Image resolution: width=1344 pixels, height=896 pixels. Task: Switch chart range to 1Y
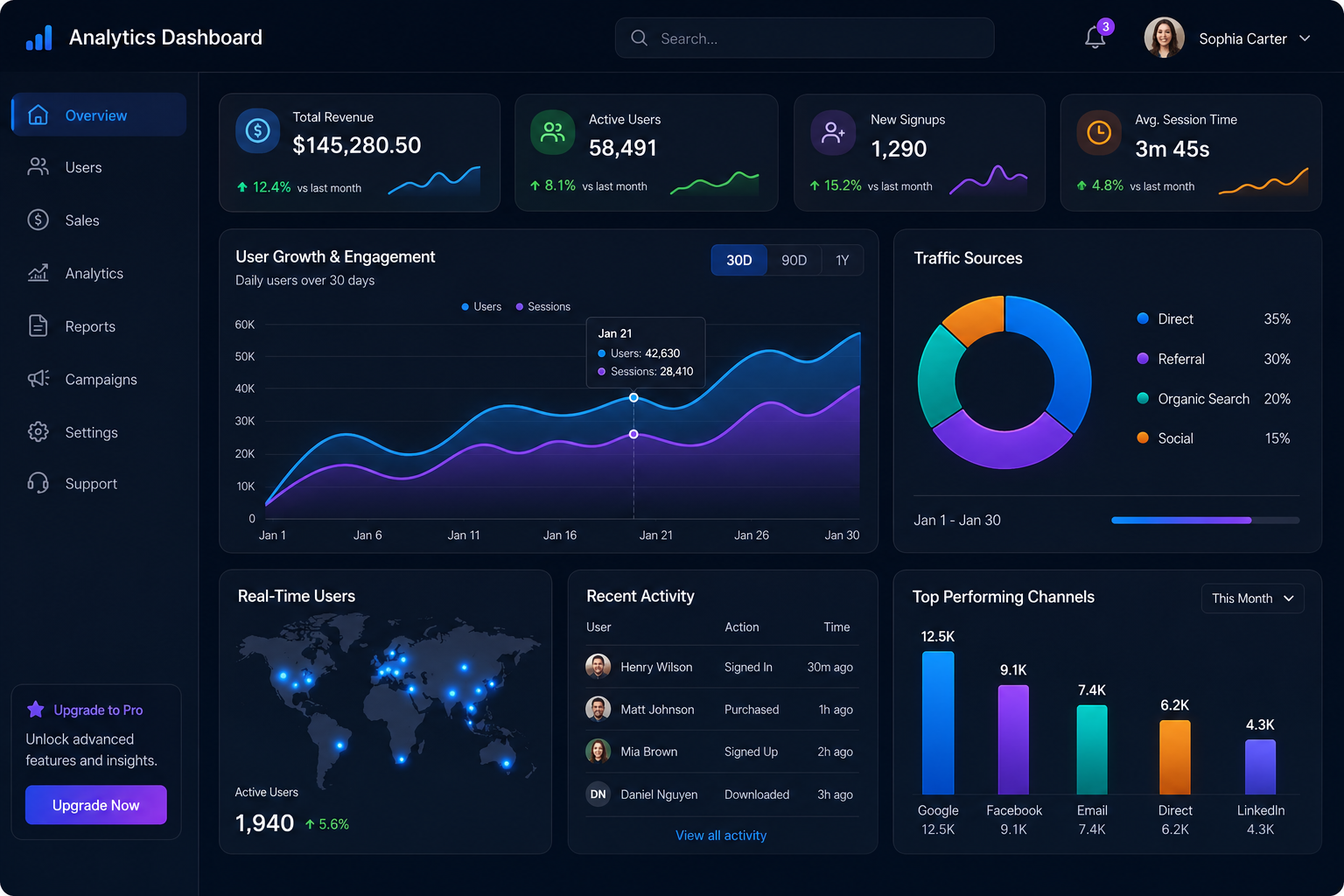click(843, 260)
